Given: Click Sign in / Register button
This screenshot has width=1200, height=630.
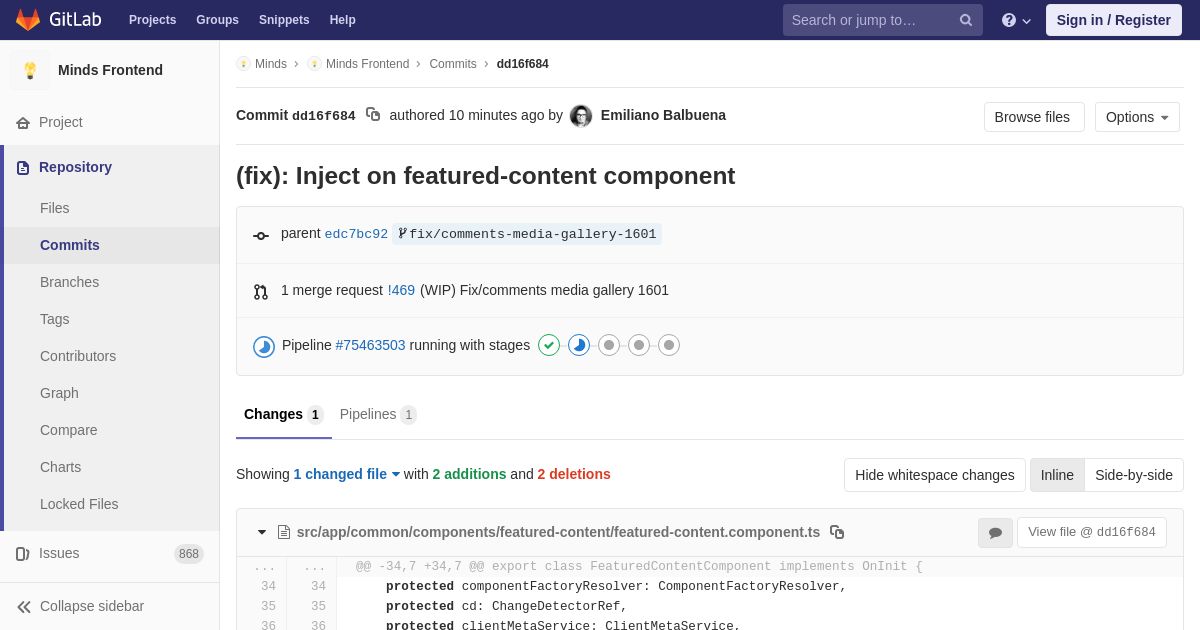Looking at the screenshot, I should (1114, 20).
